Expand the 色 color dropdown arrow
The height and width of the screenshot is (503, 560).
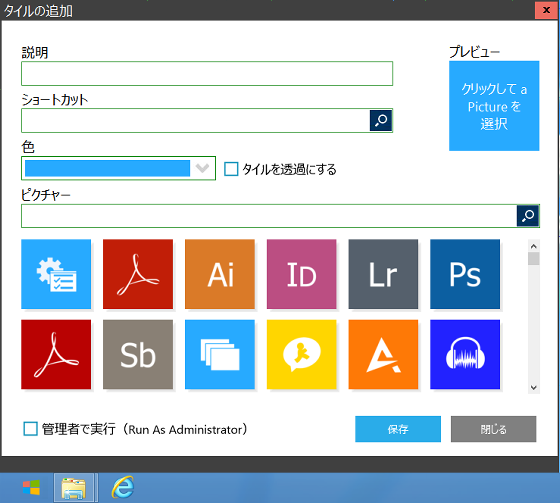202,168
